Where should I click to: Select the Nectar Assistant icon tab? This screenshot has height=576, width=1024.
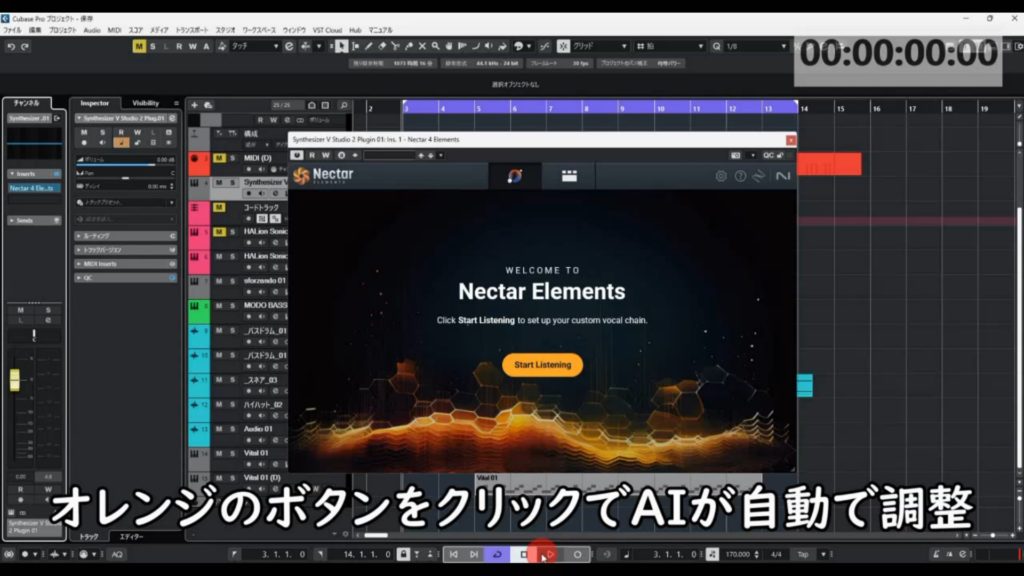click(x=515, y=176)
